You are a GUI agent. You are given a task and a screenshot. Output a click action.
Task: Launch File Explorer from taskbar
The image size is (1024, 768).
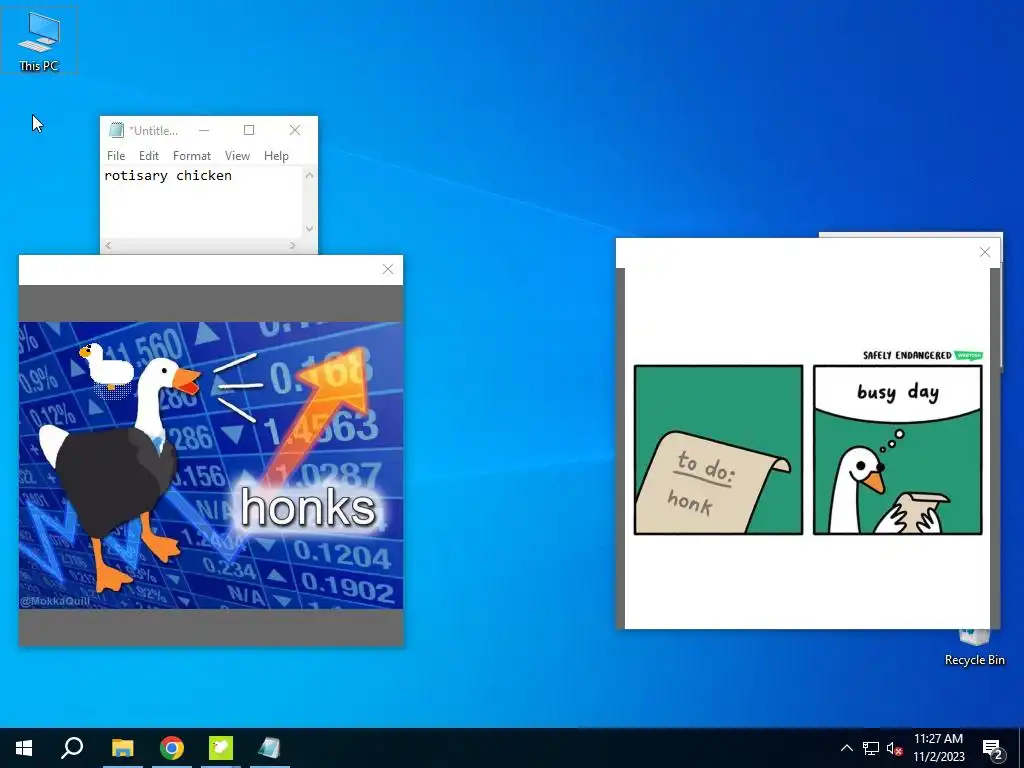pyautogui.click(x=122, y=748)
